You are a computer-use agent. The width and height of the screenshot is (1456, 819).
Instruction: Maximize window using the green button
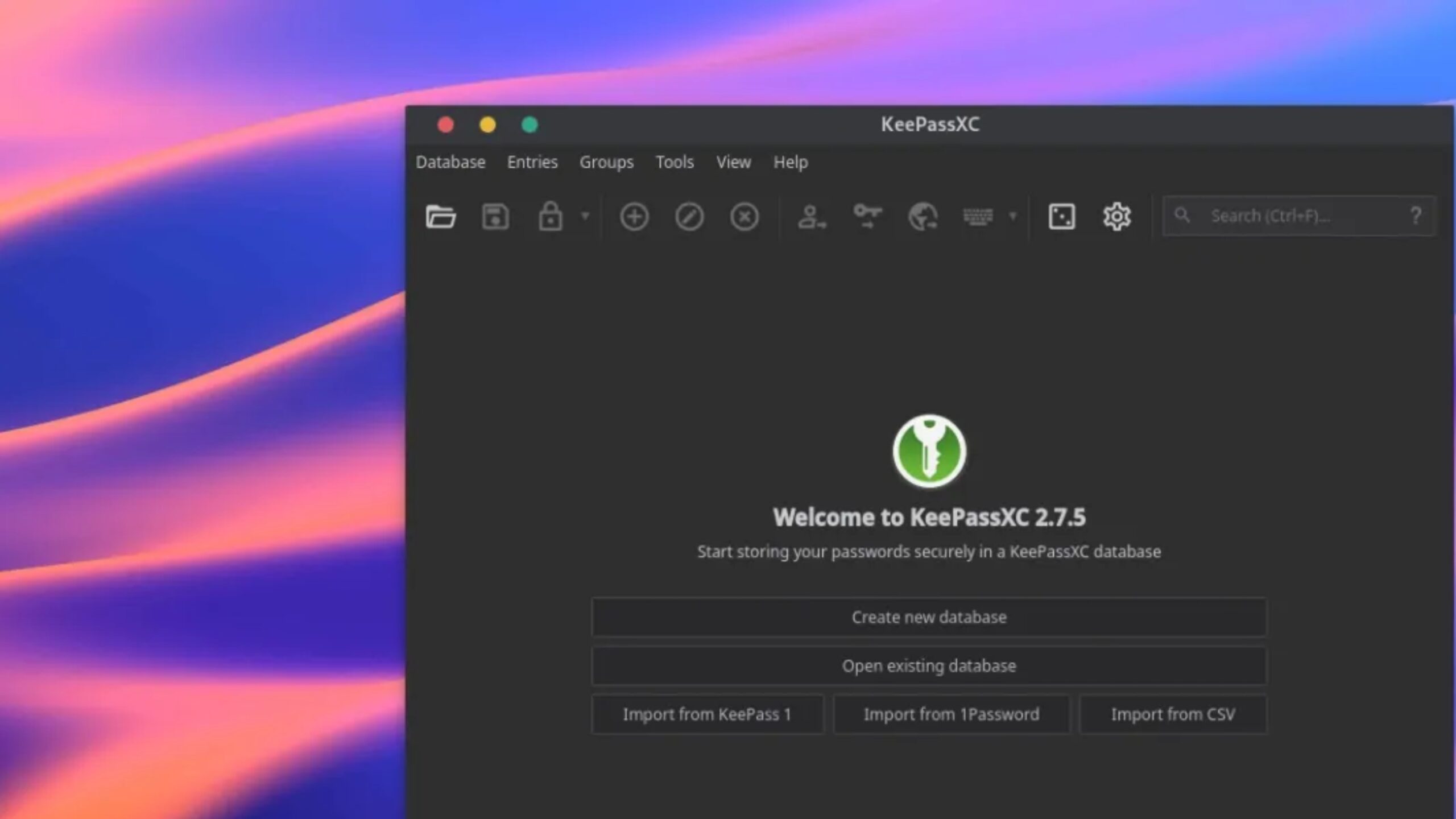(x=530, y=125)
